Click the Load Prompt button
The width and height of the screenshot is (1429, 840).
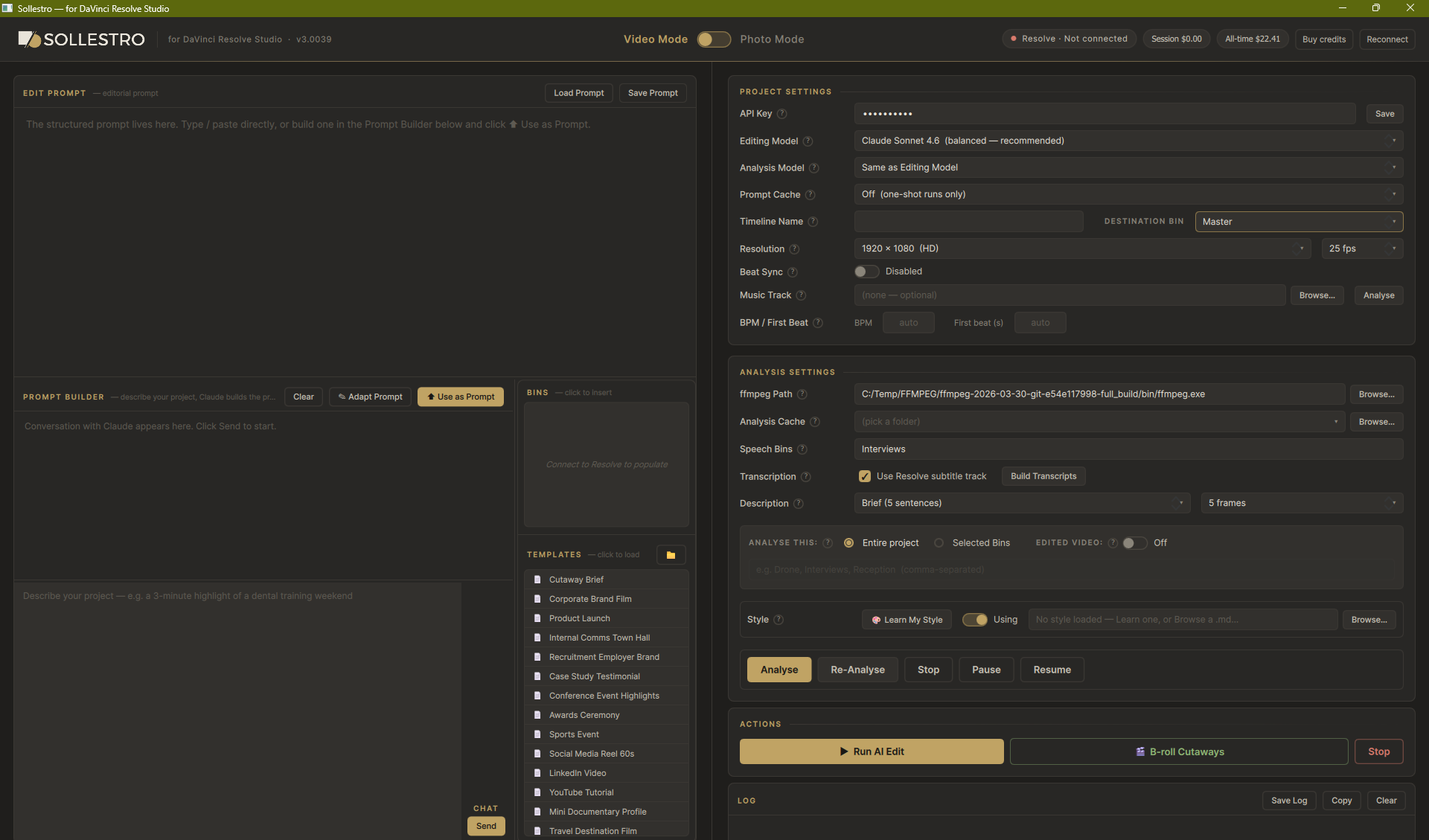click(578, 93)
